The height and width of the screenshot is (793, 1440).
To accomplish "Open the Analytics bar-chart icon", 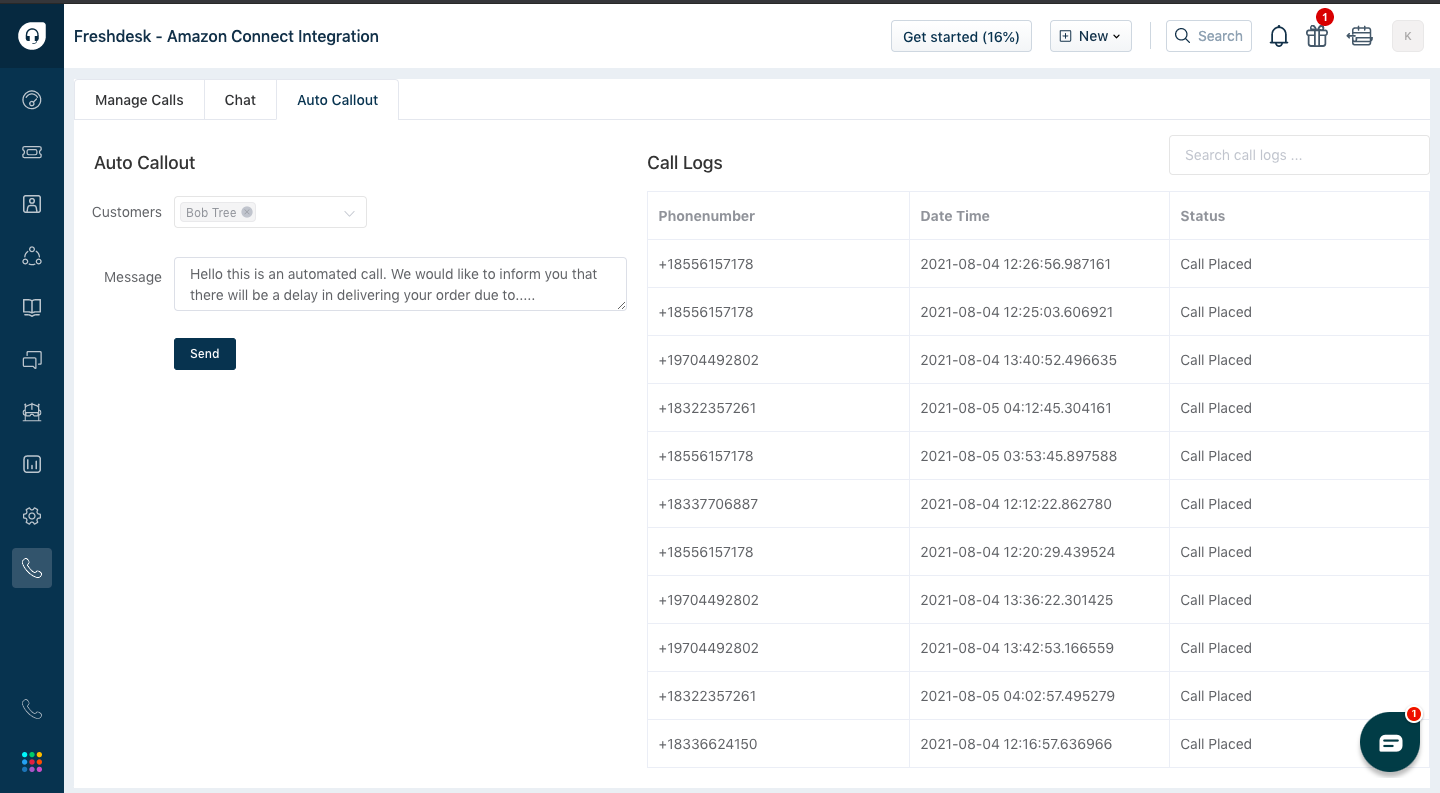I will pos(32,464).
